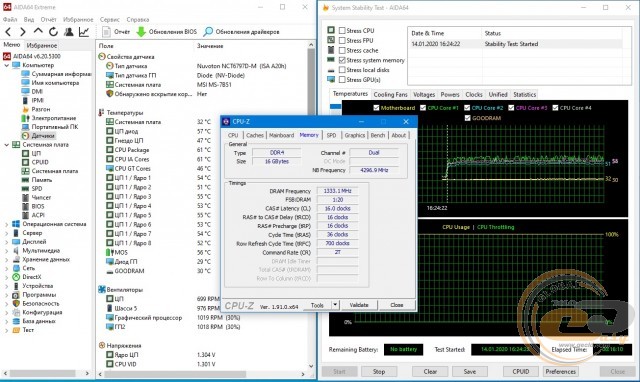
Task: Toggle CPU Core #1 graph checkbox
Action: click(x=423, y=108)
